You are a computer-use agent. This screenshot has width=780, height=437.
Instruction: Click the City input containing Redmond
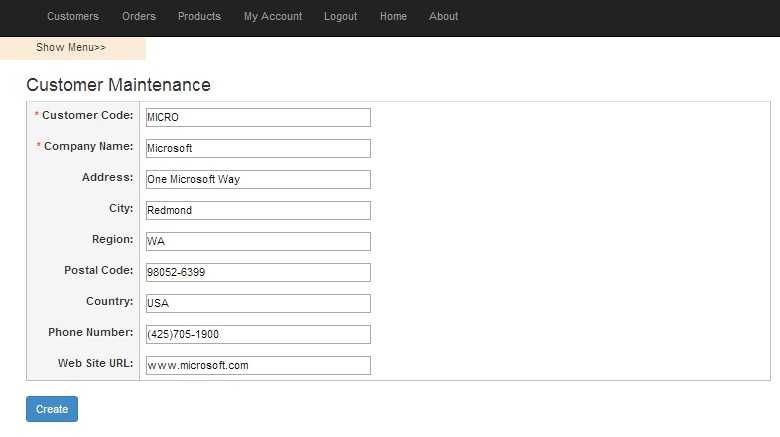click(x=258, y=211)
